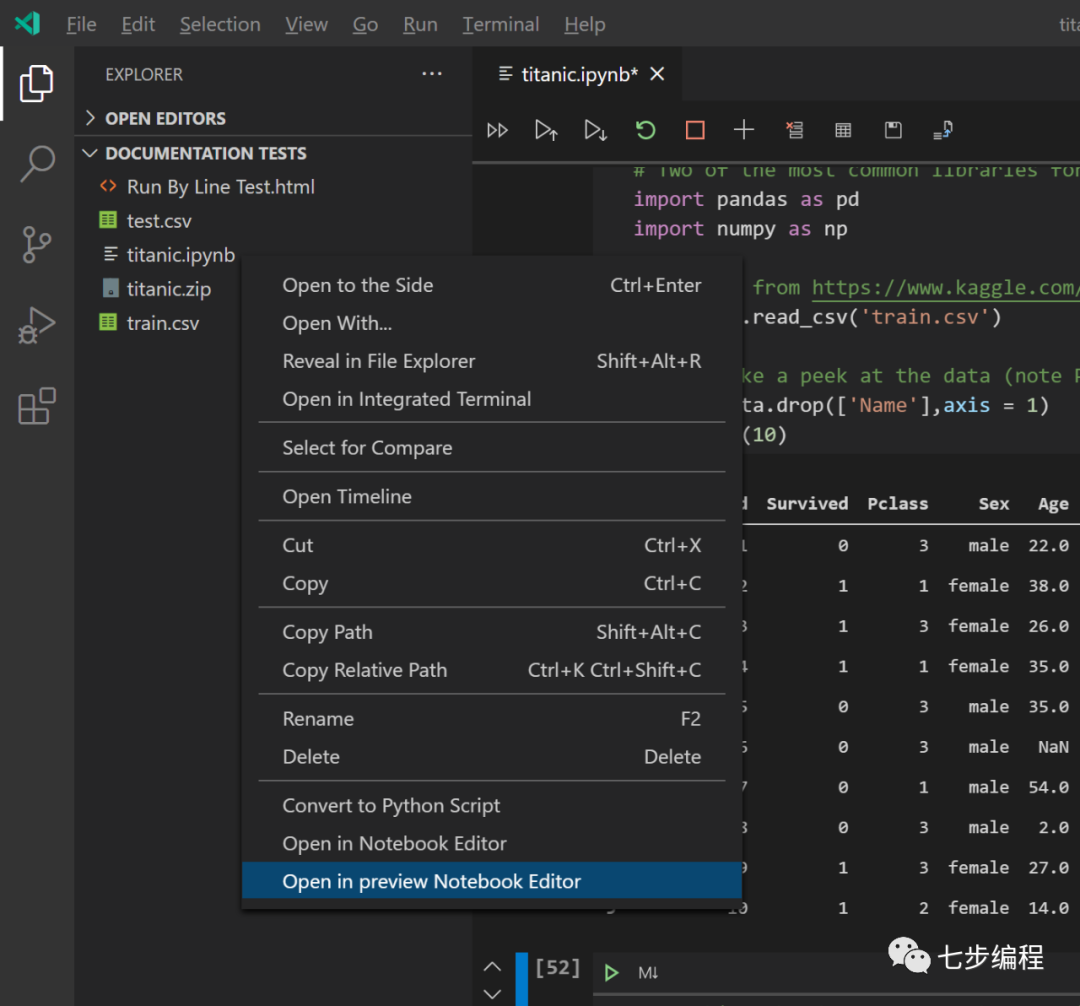Restart the kernel with green restart icon
The image size is (1080, 1006).
[645, 130]
